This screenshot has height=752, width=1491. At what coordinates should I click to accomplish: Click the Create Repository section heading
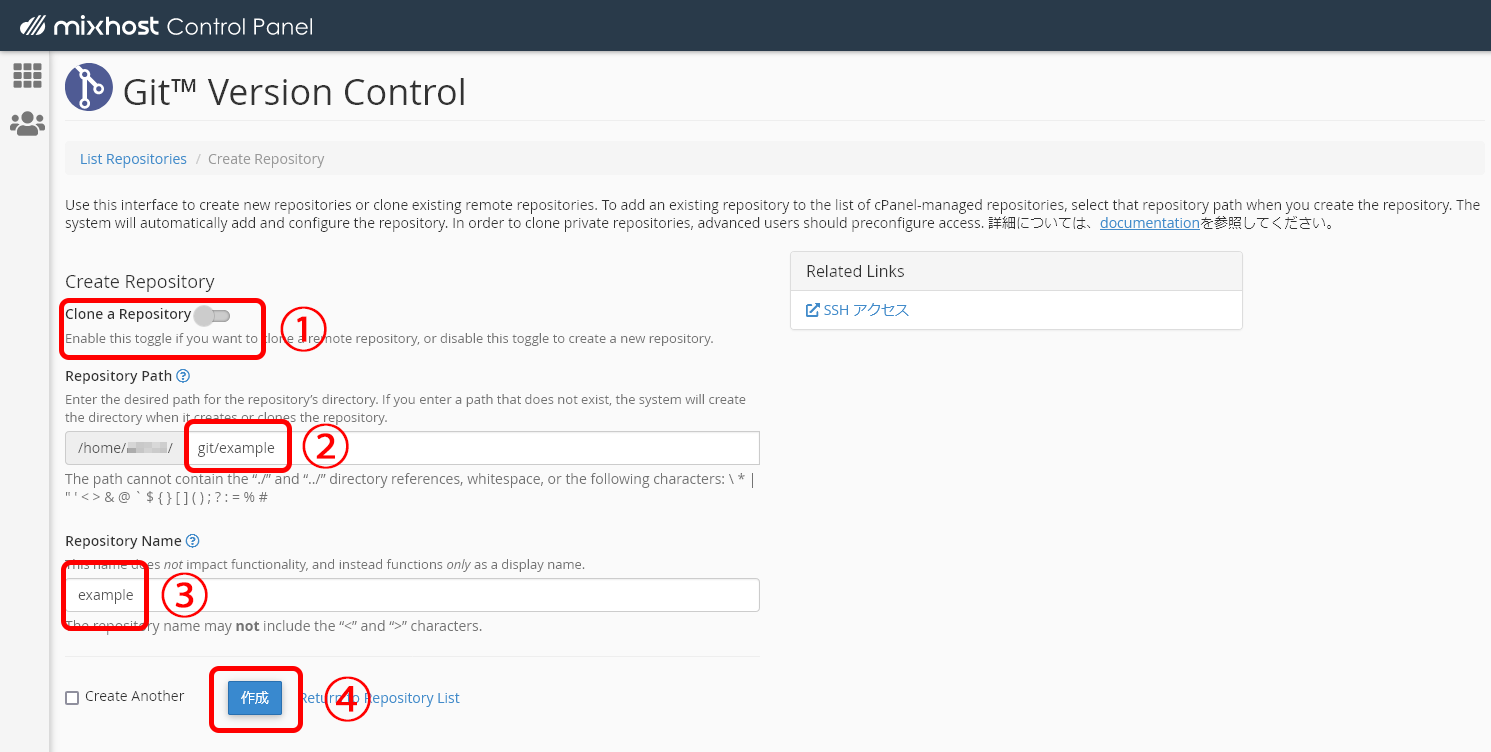coord(140,282)
